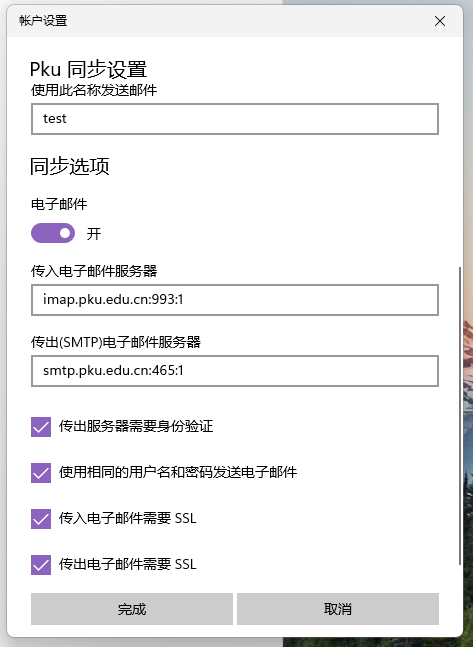Image resolution: width=473 pixels, height=647 pixels.
Task: Focus the imap.pku.edu.cn:993:1 incoming server field
Action: [235, 300]
